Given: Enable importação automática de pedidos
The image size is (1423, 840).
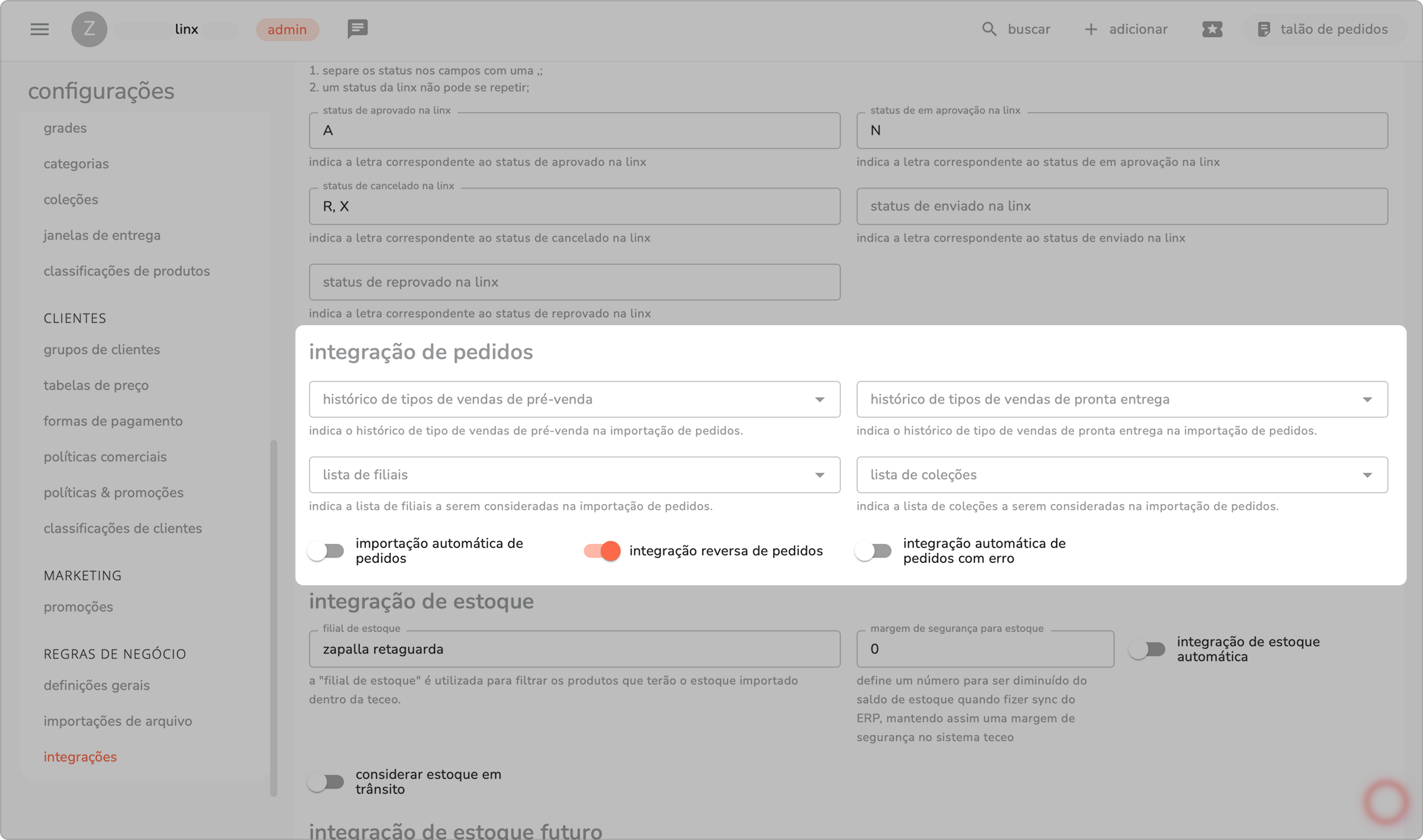Looking at the screenshot, I should (327, 551).
